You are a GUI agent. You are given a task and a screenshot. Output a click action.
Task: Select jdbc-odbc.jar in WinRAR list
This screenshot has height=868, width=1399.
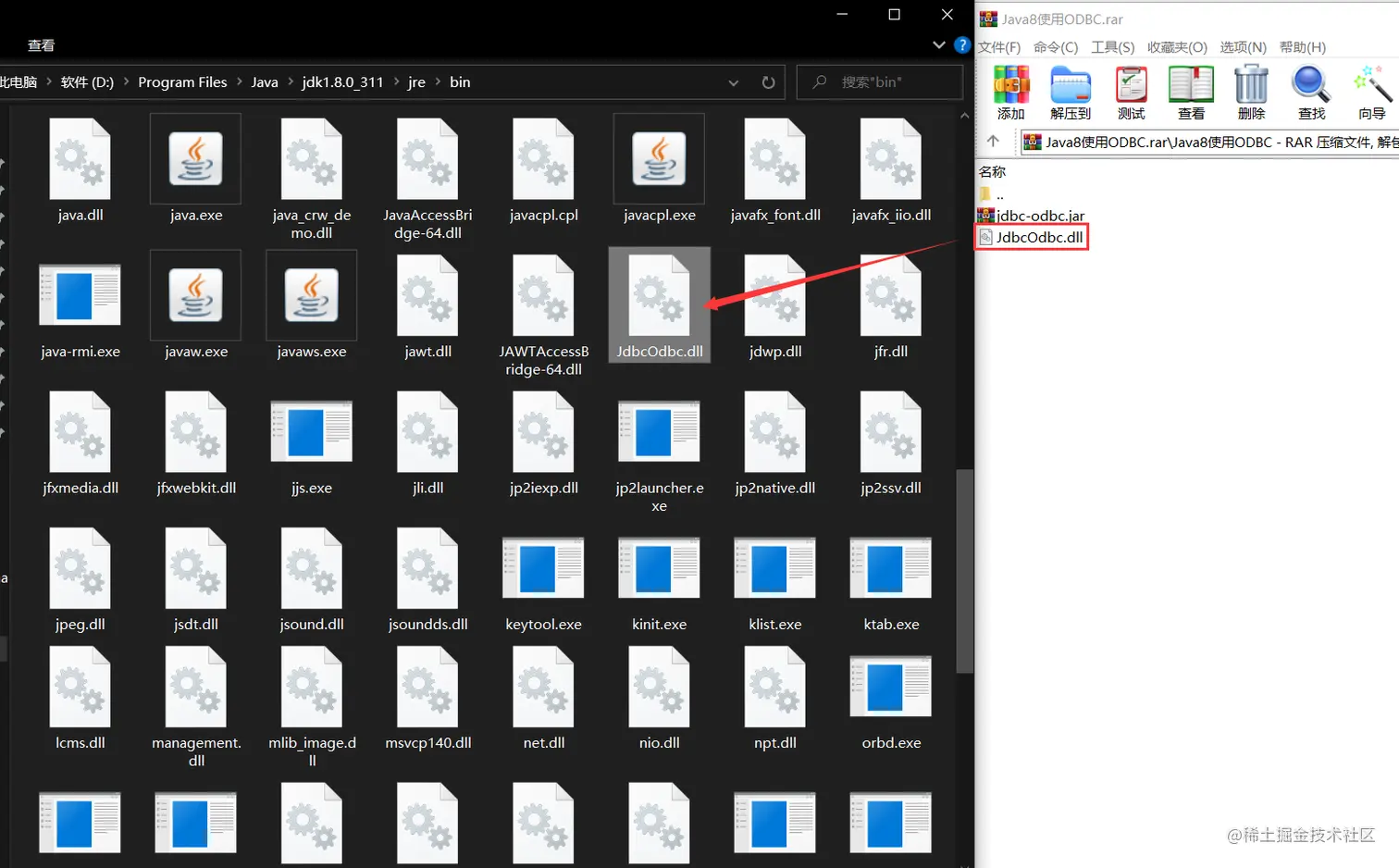tap(1032, 216)
